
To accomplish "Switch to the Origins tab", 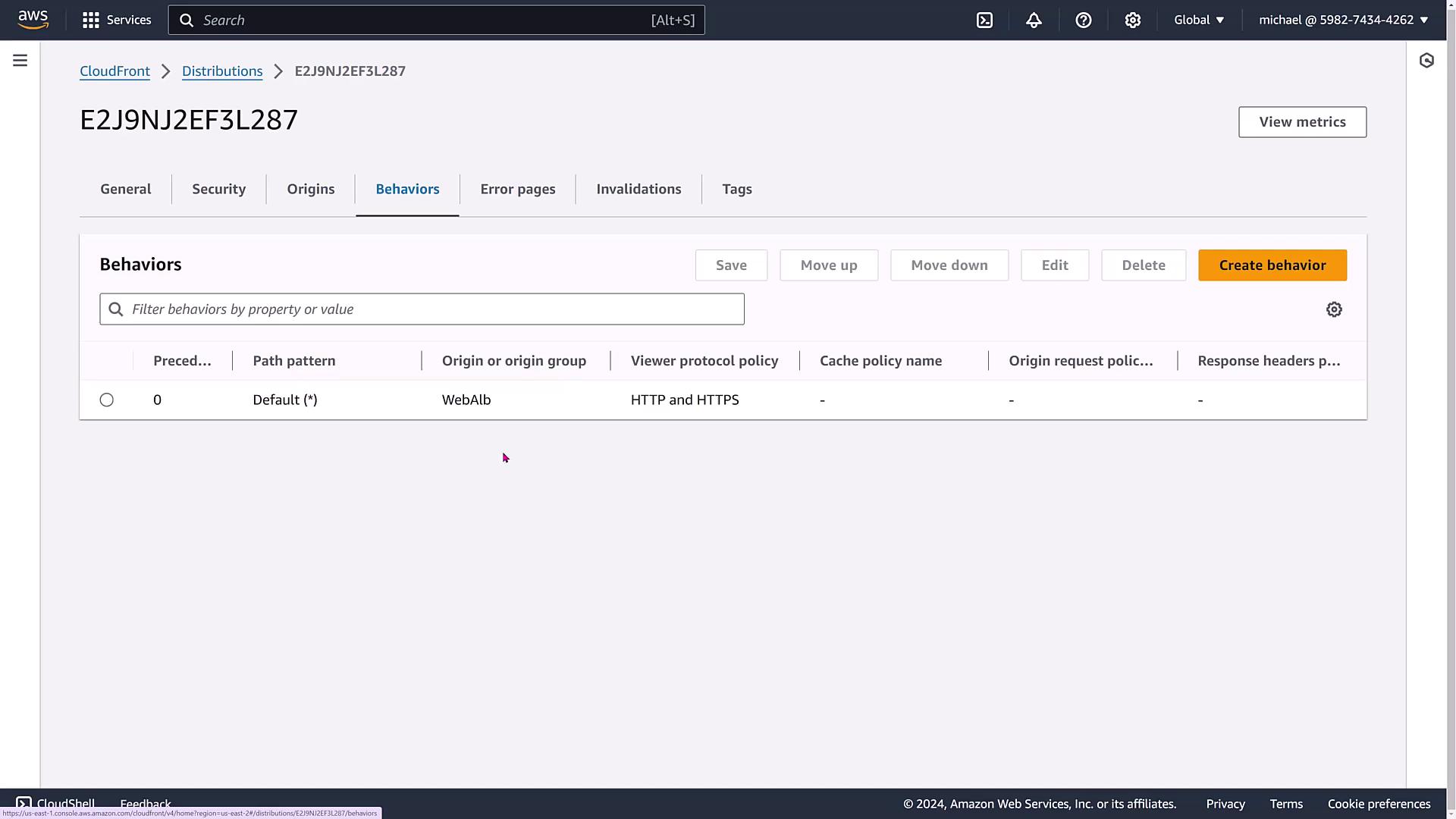I will click(x=310, y=189).
